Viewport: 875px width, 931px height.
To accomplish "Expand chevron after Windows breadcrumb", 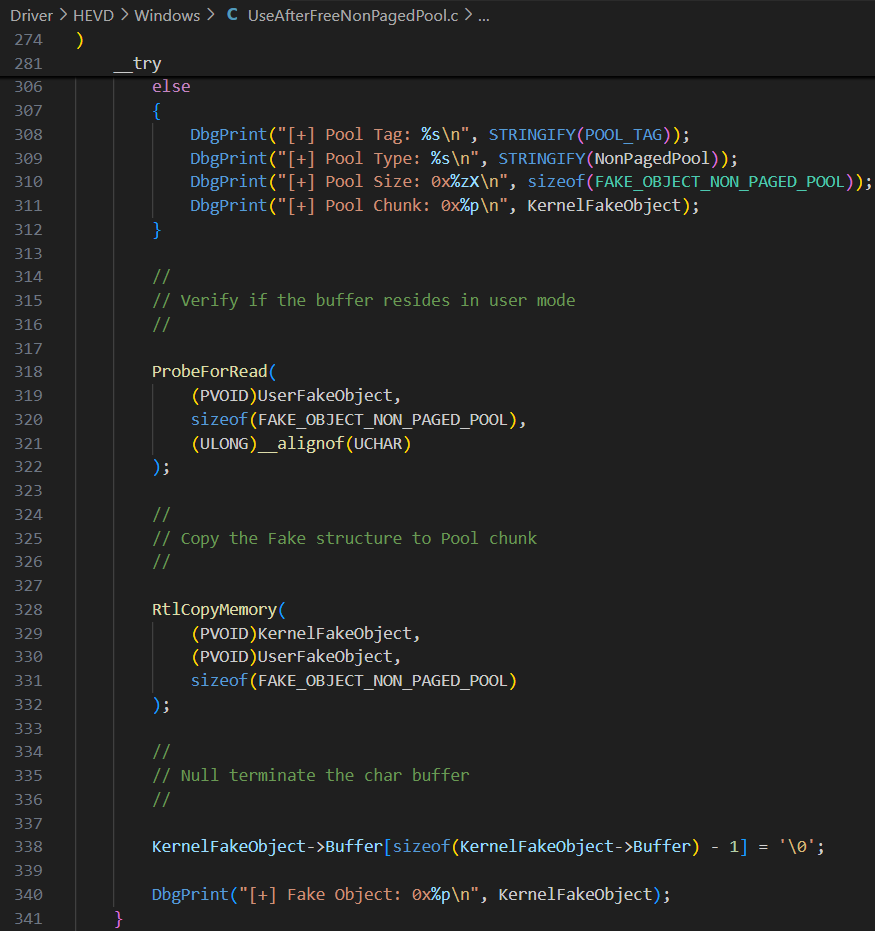I will 211,15.
